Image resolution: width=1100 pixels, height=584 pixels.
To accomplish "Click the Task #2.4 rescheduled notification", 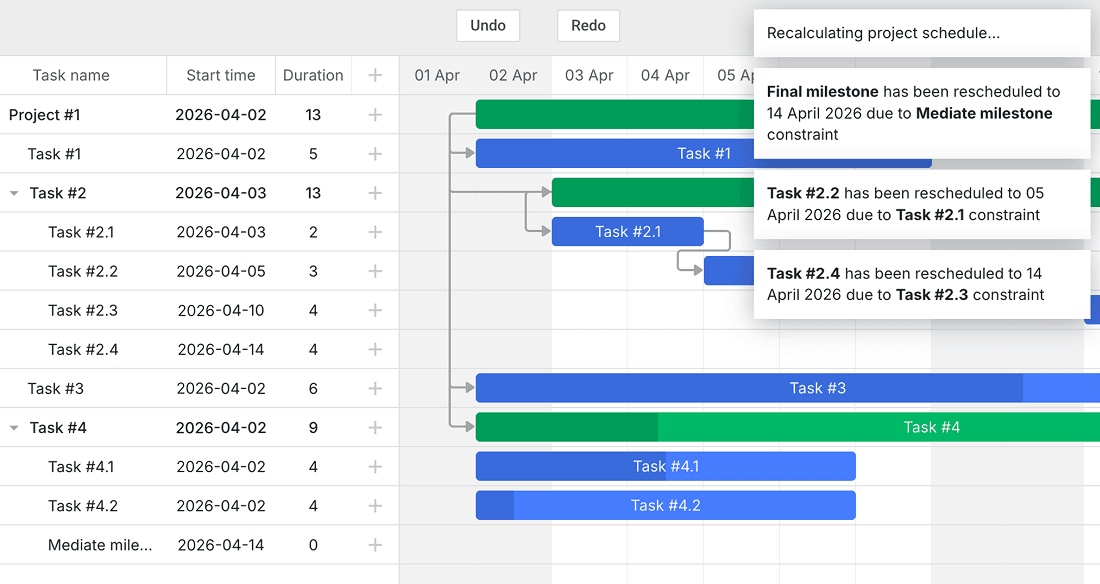I will coord(922,284).
